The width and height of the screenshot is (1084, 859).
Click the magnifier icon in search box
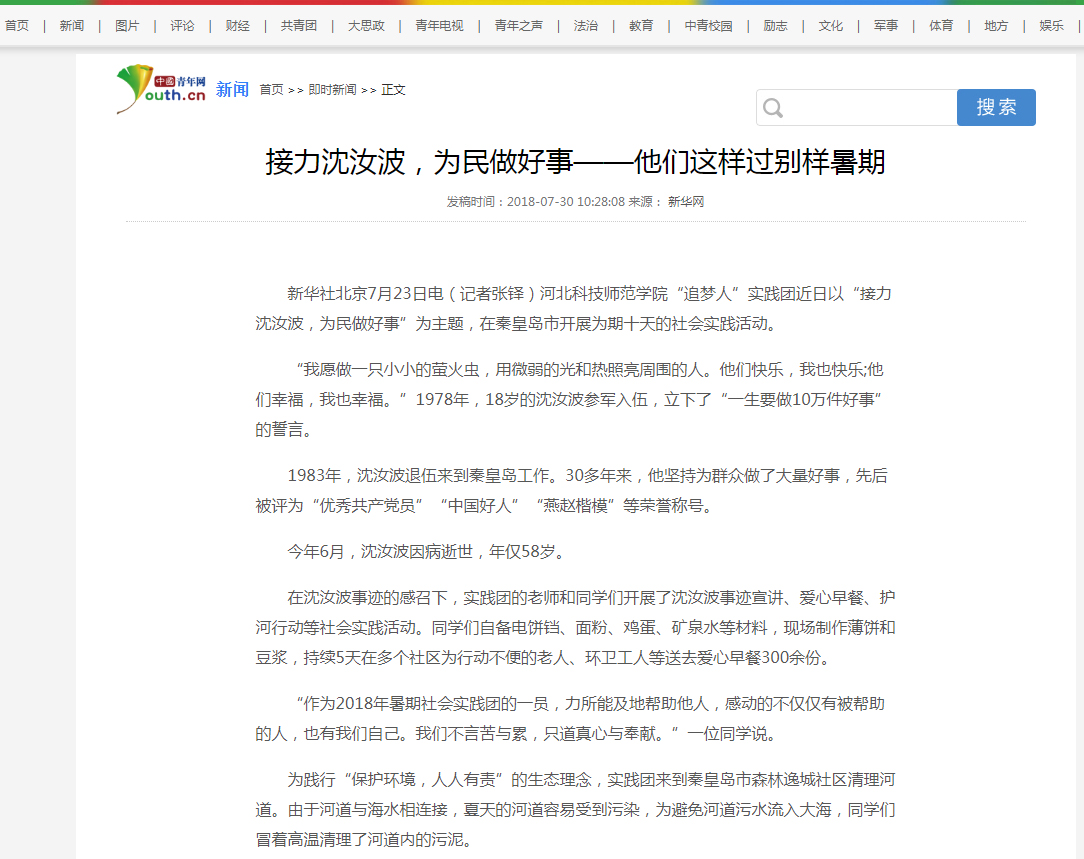coord(773,108)
